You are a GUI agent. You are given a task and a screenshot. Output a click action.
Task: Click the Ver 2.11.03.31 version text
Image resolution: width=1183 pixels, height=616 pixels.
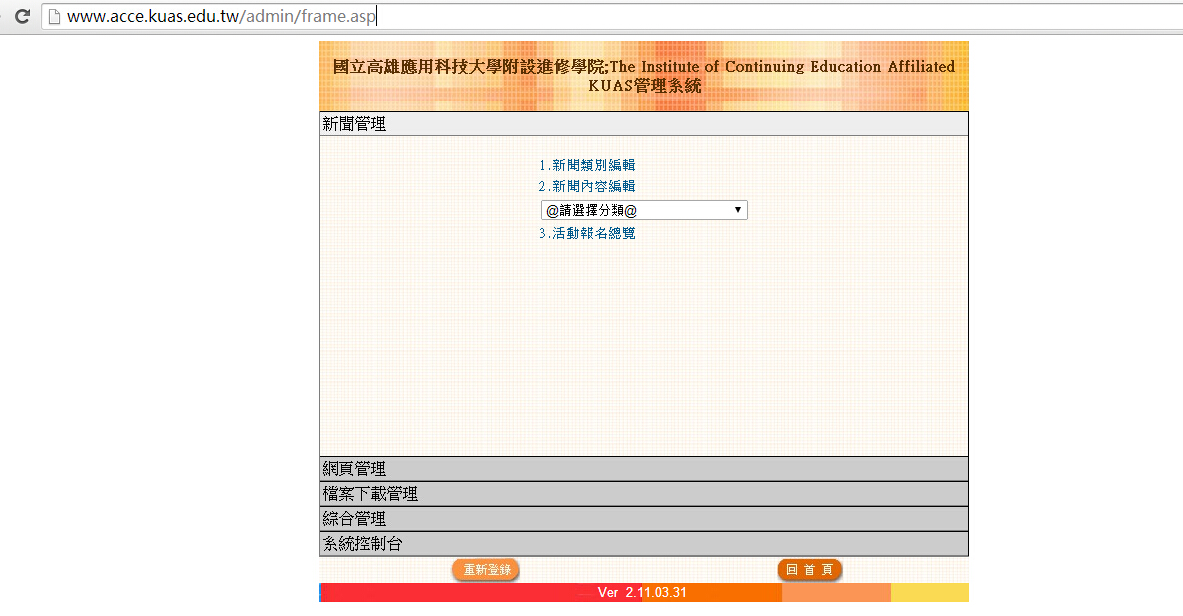click(x=642, y=593)
